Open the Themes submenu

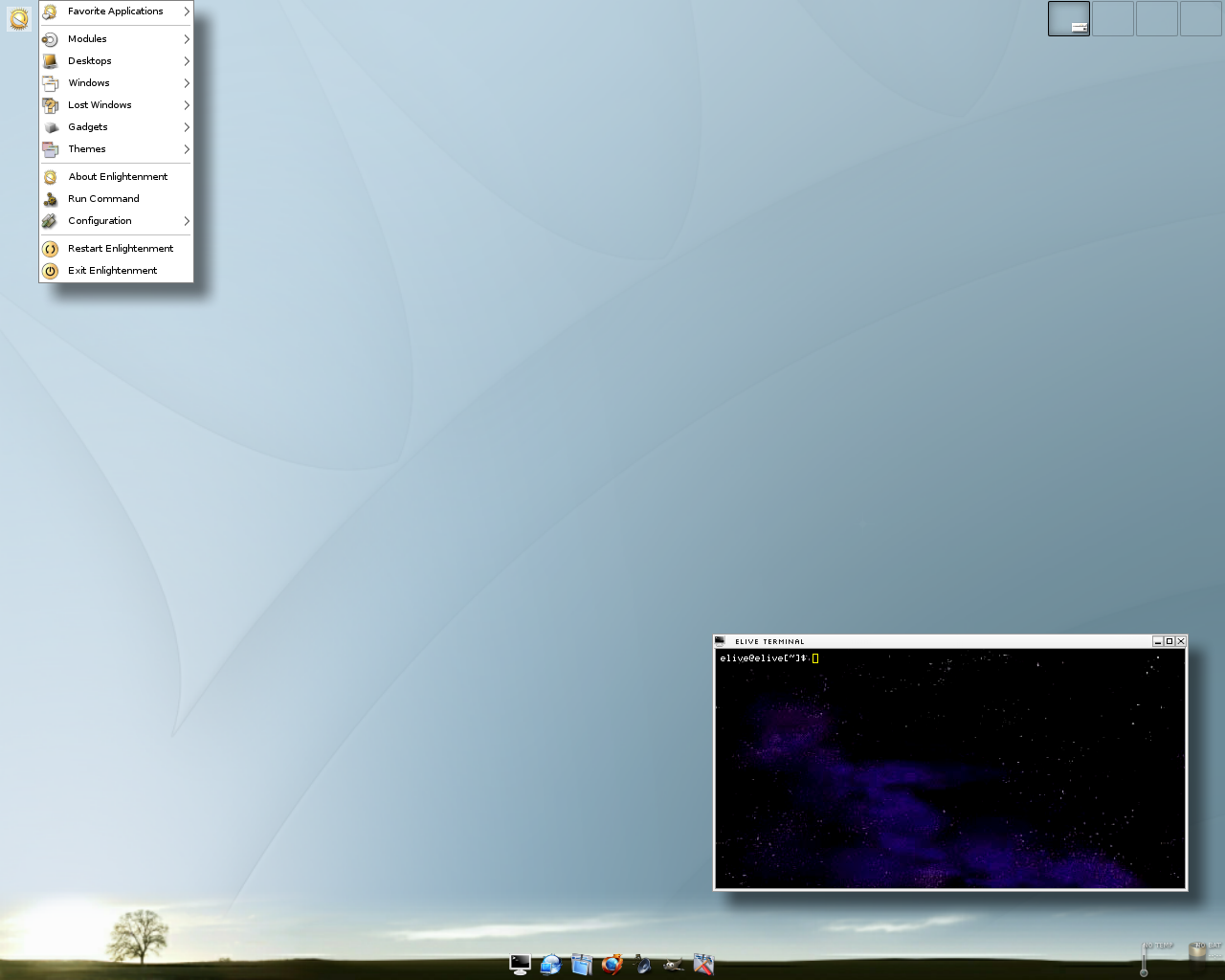coord(116,149)
